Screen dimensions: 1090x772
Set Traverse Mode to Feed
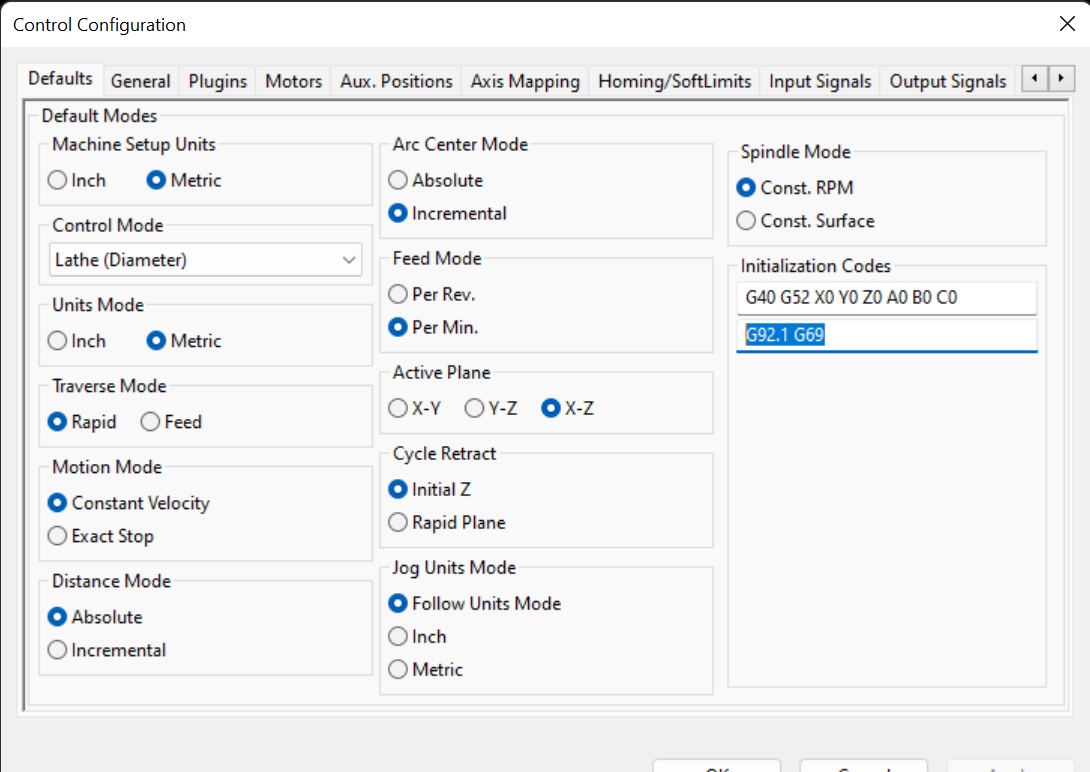(150, 422)
